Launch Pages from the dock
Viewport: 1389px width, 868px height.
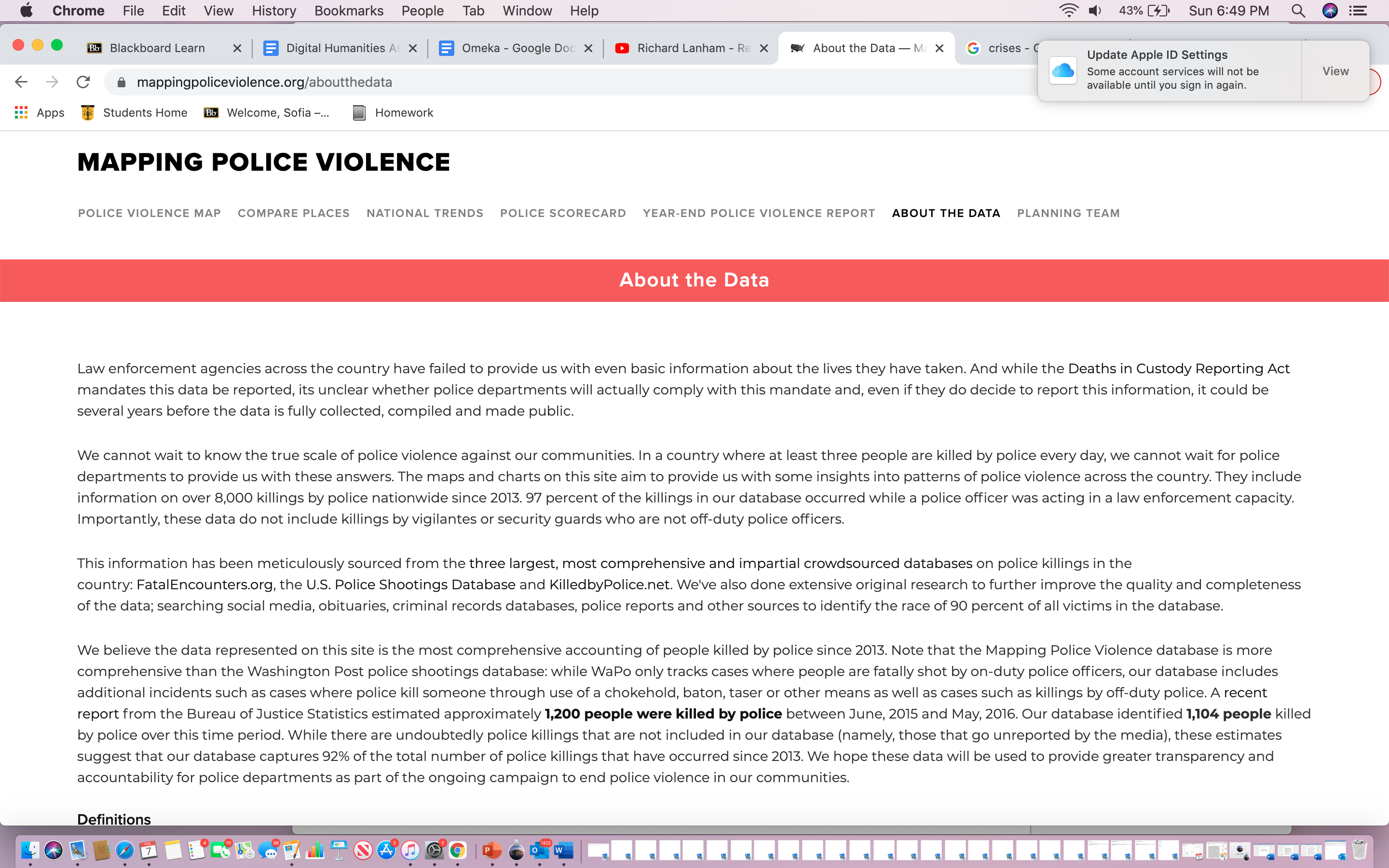[x=292, y=850]
